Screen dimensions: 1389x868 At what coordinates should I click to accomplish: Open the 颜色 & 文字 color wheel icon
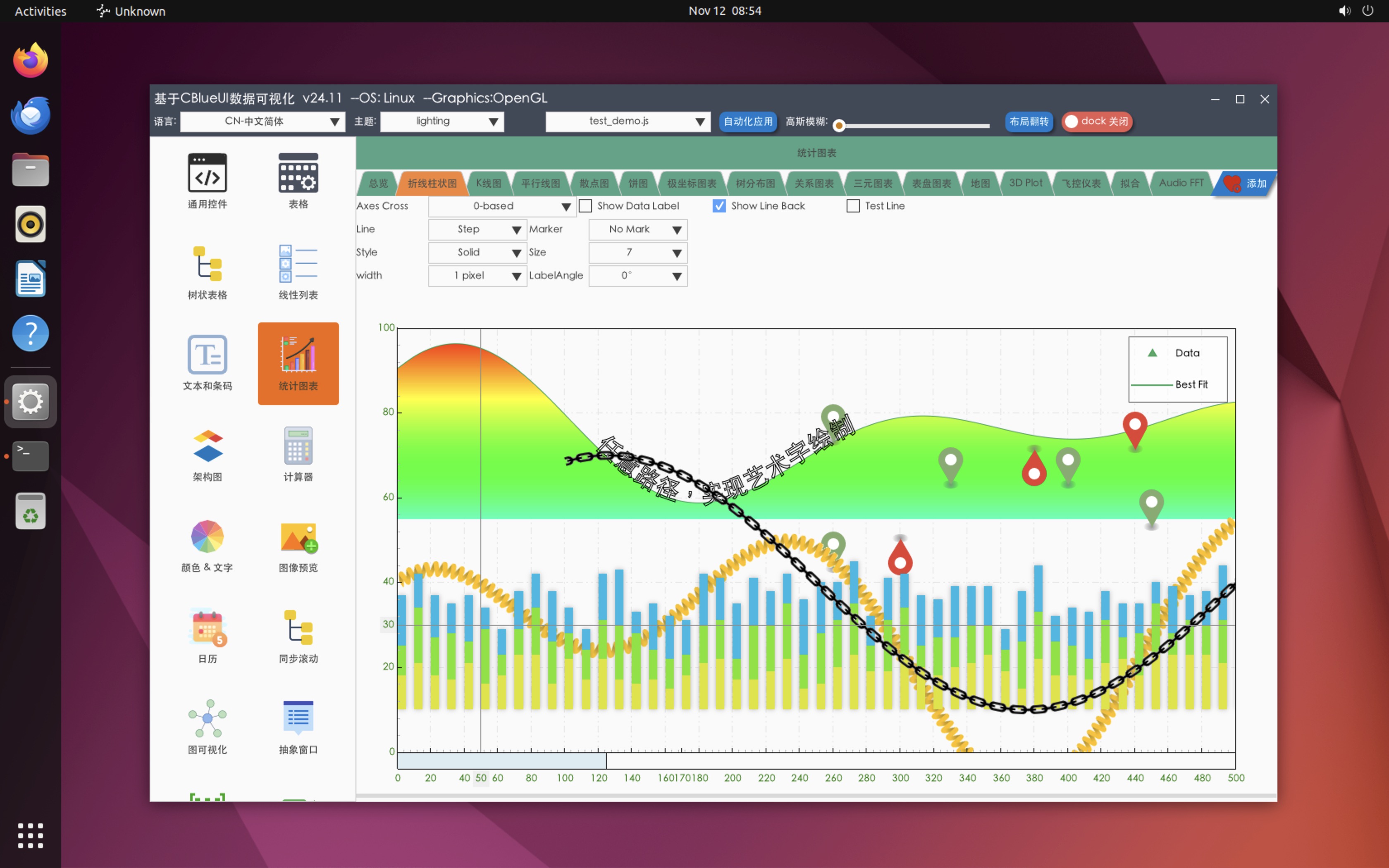click(x=207, y=537)
